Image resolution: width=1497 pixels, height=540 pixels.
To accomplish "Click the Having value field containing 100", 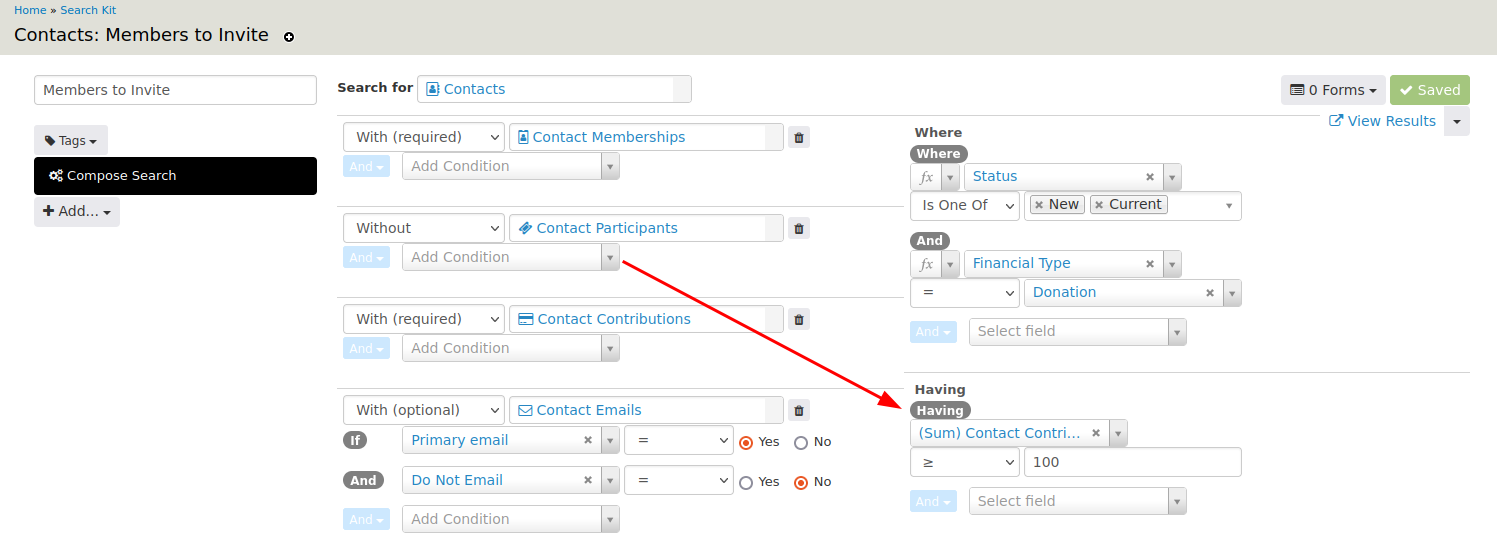I will tap(1132, 463).
